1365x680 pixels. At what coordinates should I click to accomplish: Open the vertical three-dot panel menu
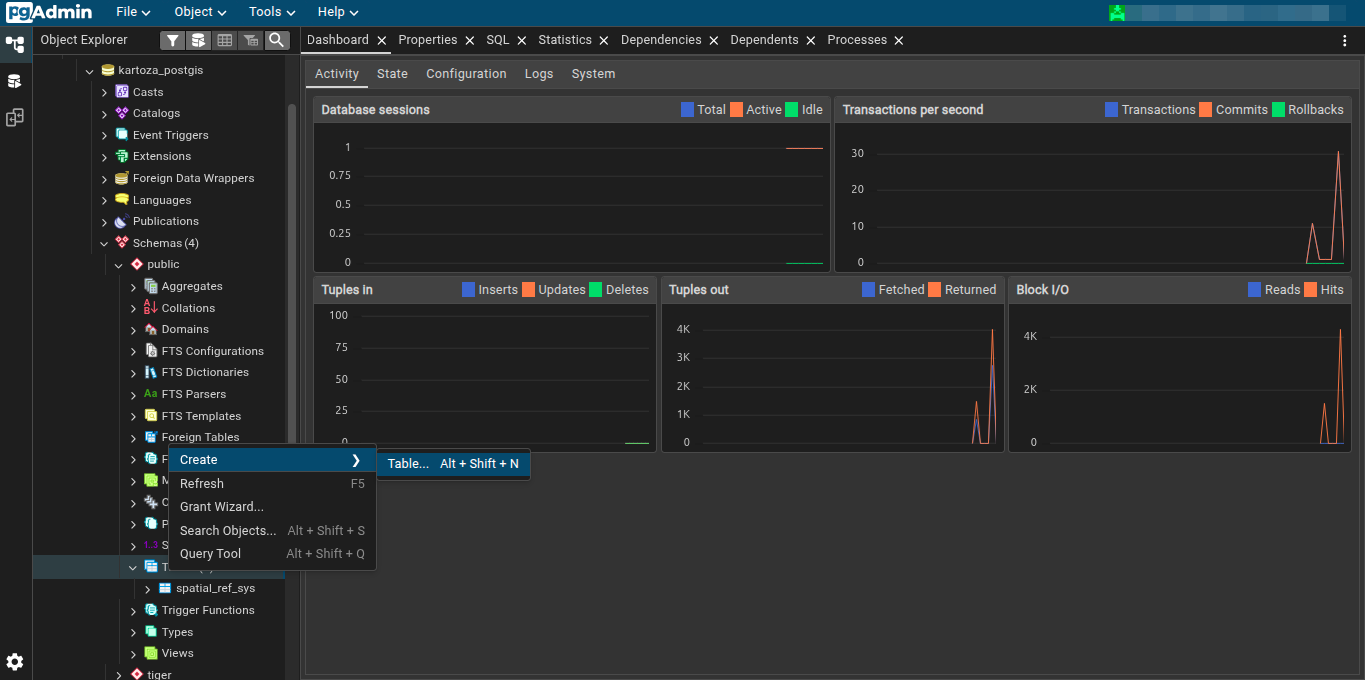pyautogui.click(x=1344, y=40)
